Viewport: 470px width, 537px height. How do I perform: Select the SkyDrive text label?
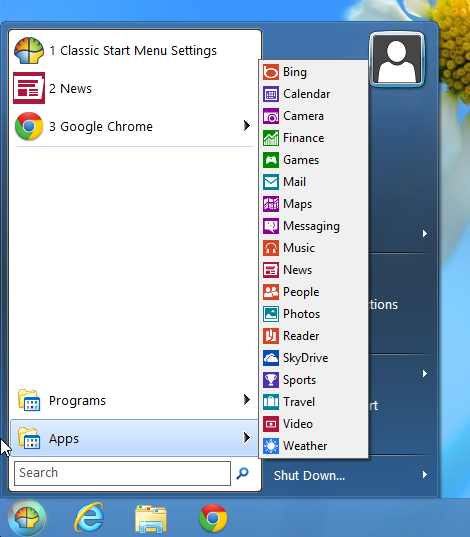306,358
